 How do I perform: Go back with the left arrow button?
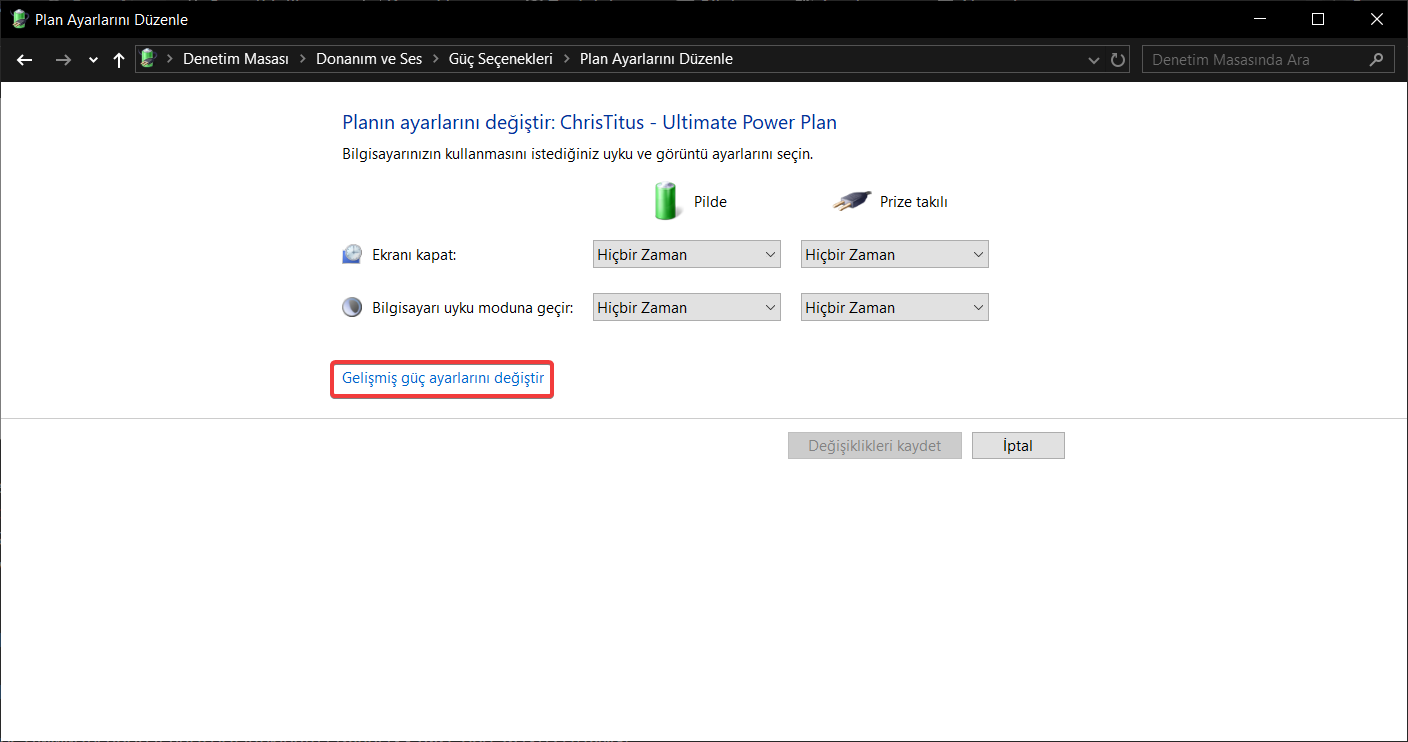pos(25,60)
